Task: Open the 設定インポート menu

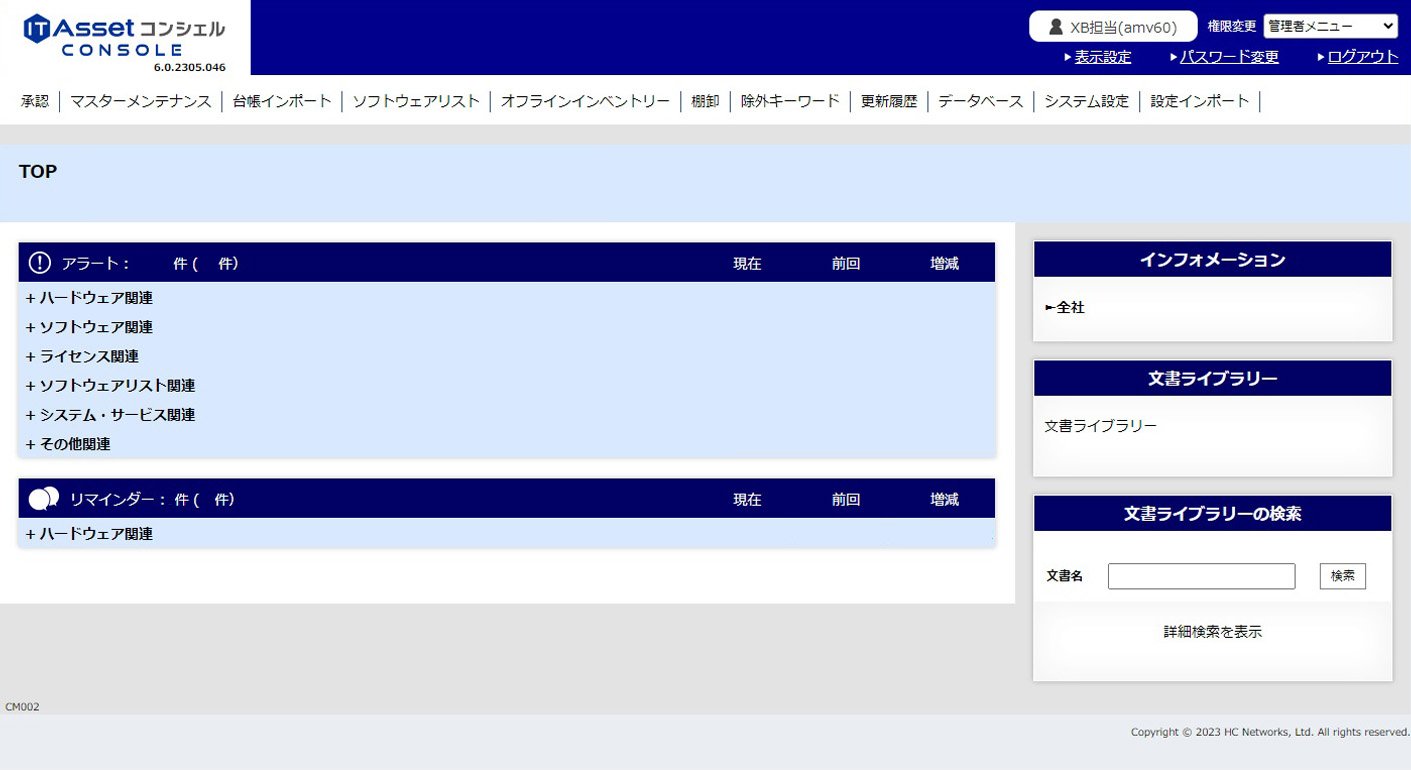Action: 1200,101
